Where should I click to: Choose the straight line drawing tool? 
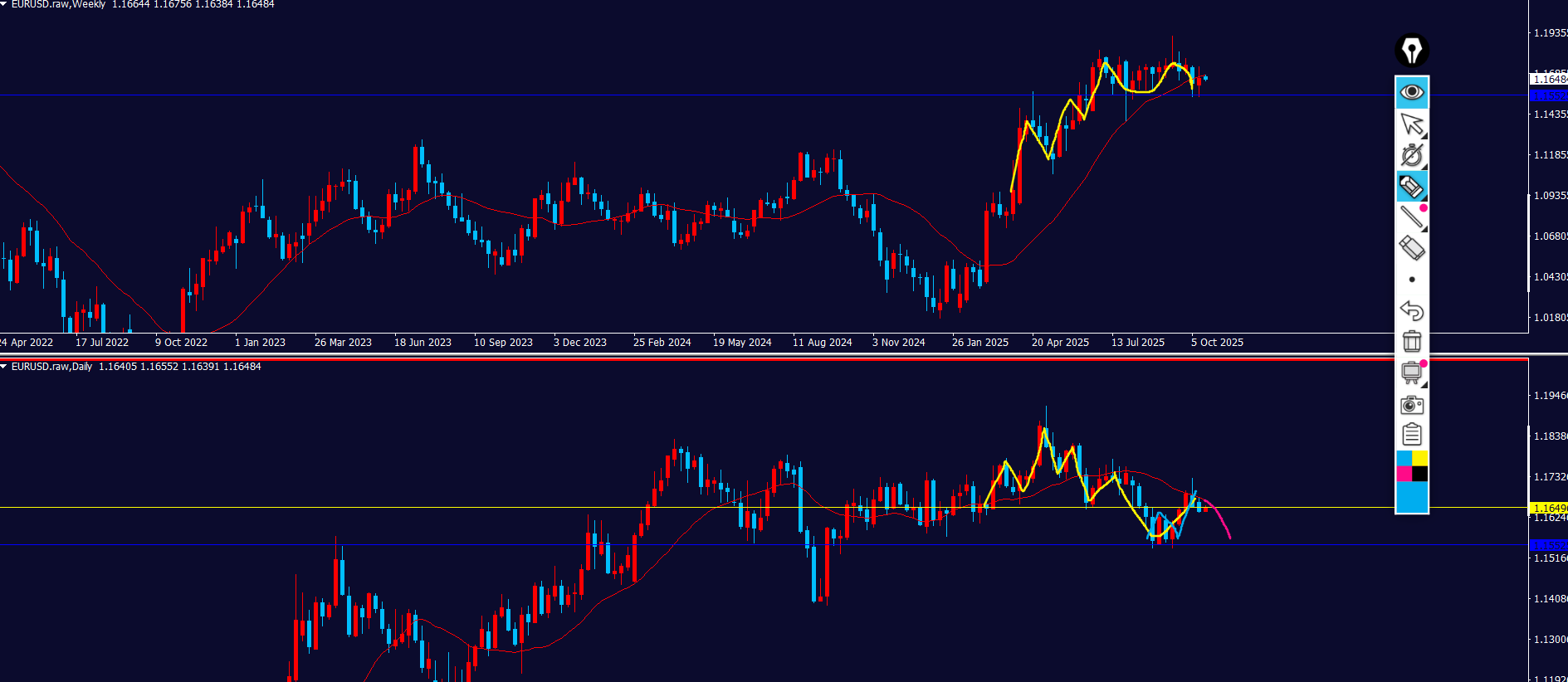tap(1411, 217)
